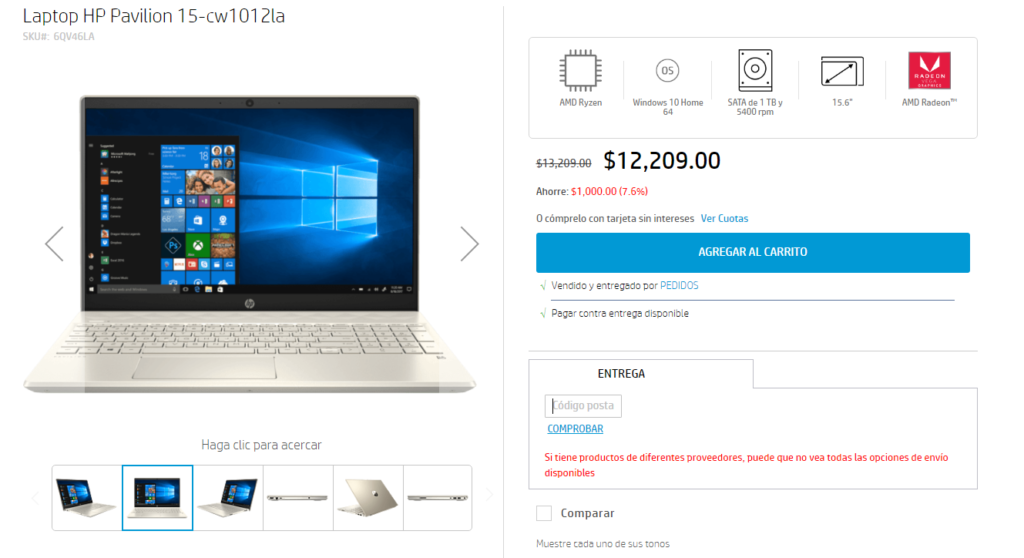1024x558 pixels.
Task: Click the 15.6" screen size icon
Action: (842, 72)
